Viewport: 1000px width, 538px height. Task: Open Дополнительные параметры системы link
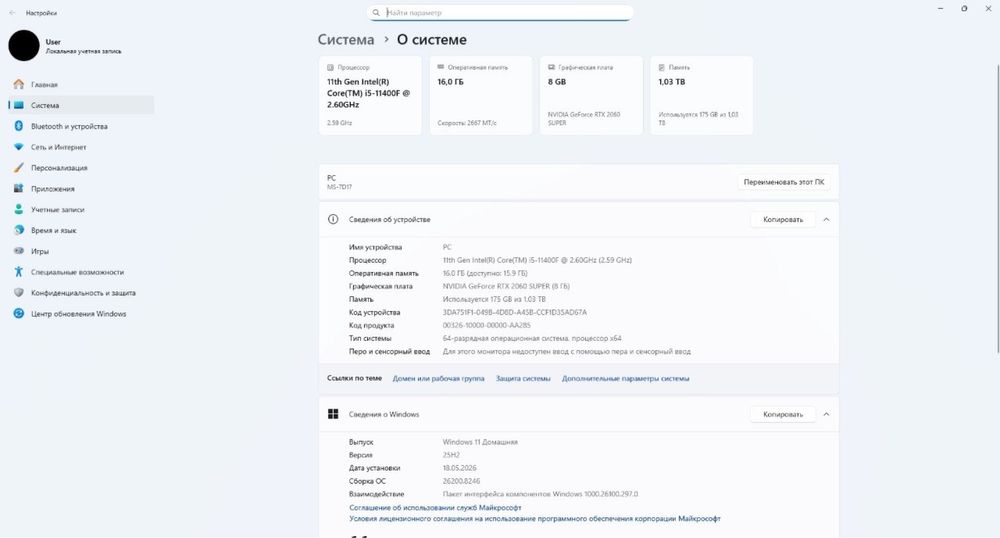point(625,379)
